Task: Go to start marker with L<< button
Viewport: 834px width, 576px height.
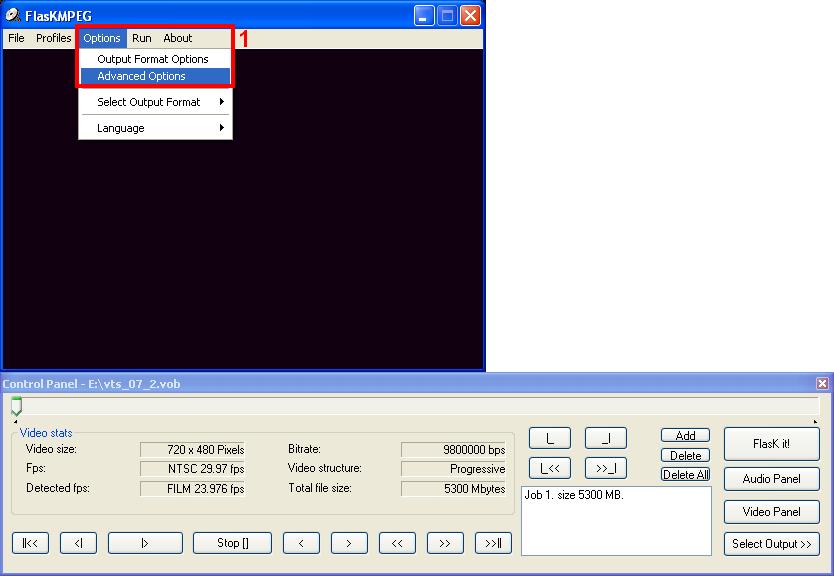Action: click(550, 468)
